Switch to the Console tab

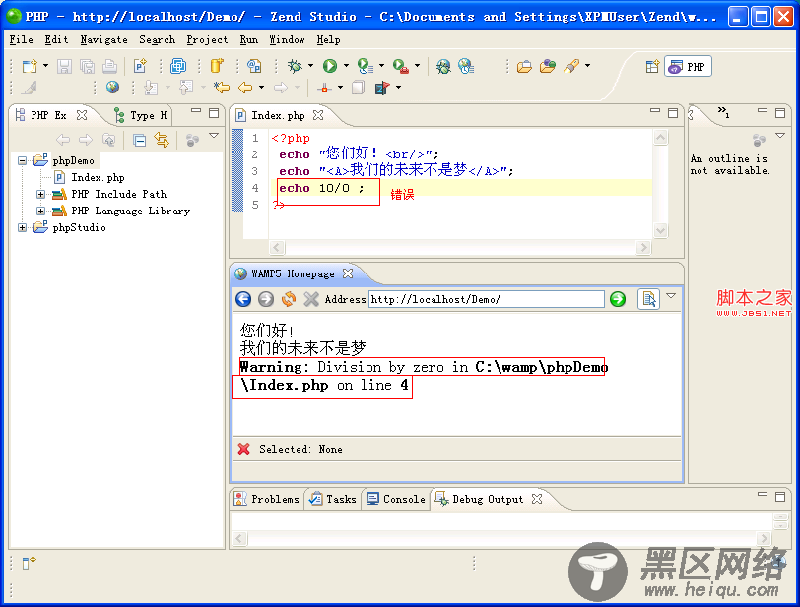[395, 499]
